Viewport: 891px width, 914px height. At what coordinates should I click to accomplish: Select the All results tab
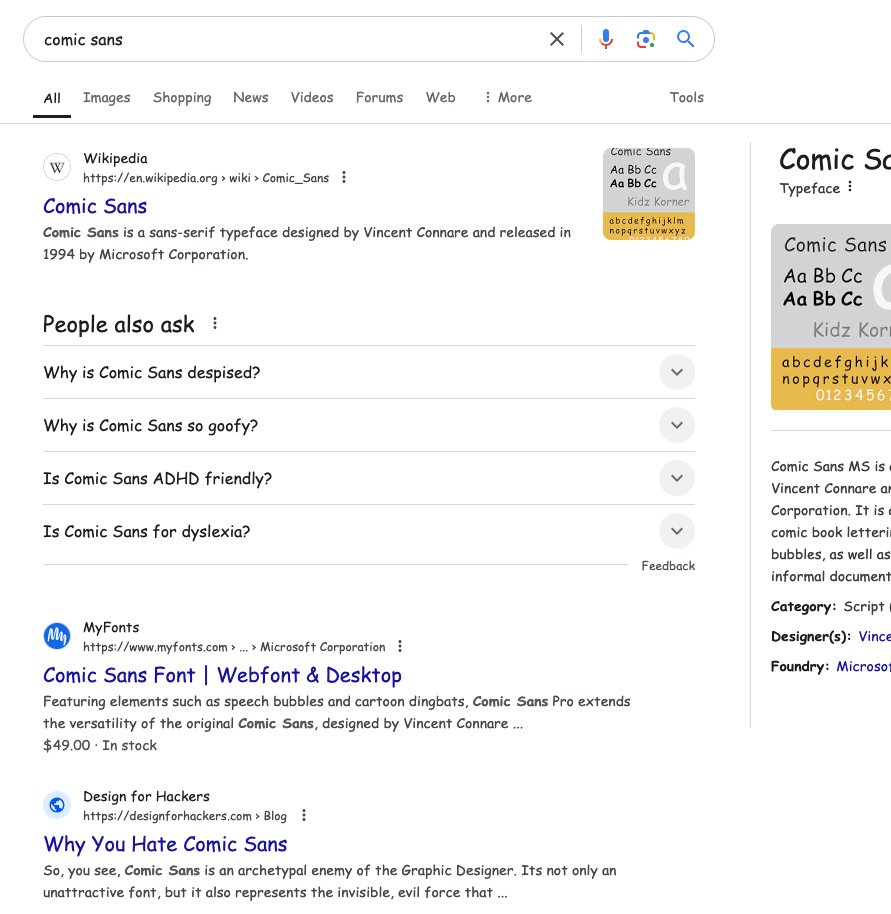(x=52, y=98)
